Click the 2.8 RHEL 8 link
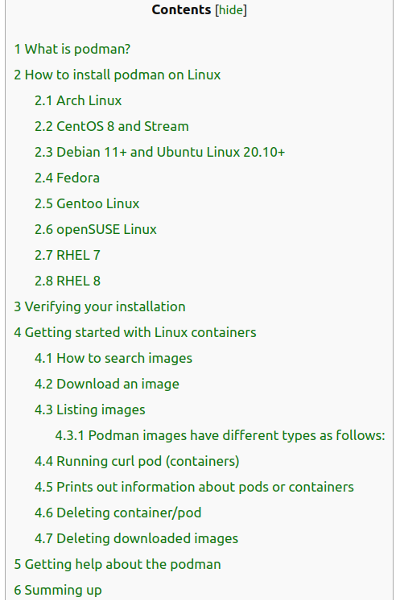Screen dimensions: 400x600 click(x=67, y=281)
